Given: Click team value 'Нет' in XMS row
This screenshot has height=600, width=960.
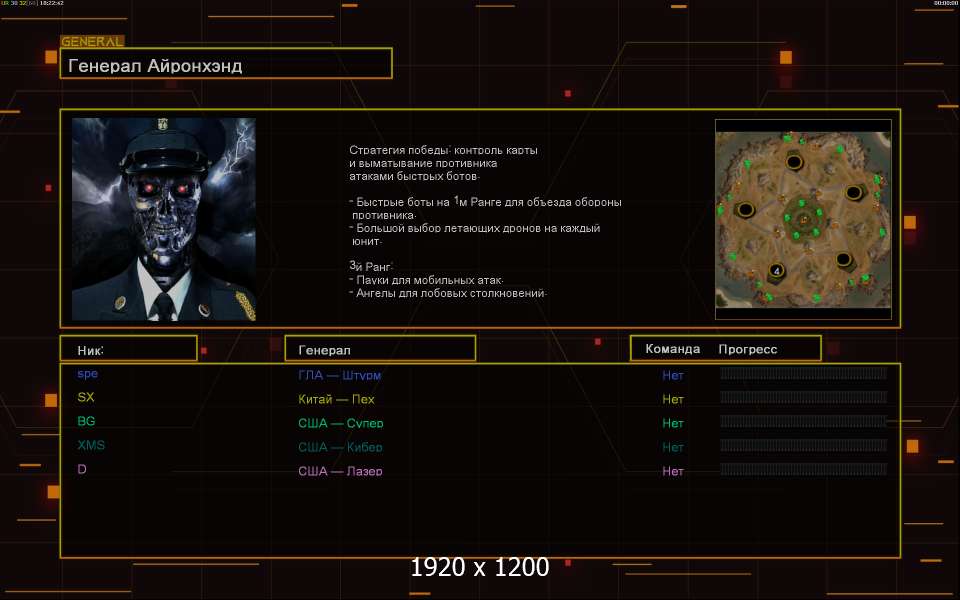Looking at the screenshot, I should coord(672,447).
